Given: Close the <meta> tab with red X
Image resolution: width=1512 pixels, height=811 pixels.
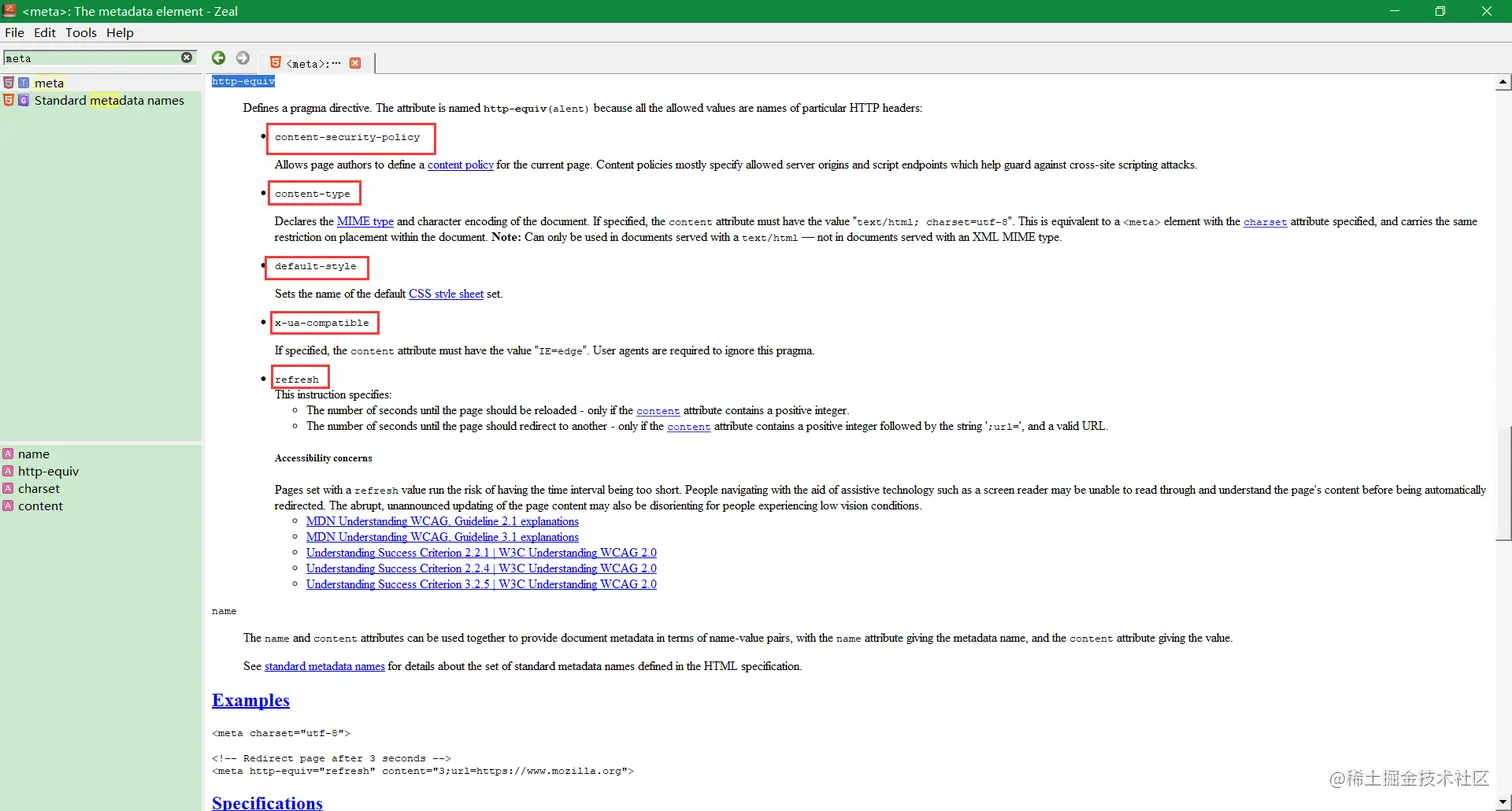Looking at the screenshot, I should [355, 63].
